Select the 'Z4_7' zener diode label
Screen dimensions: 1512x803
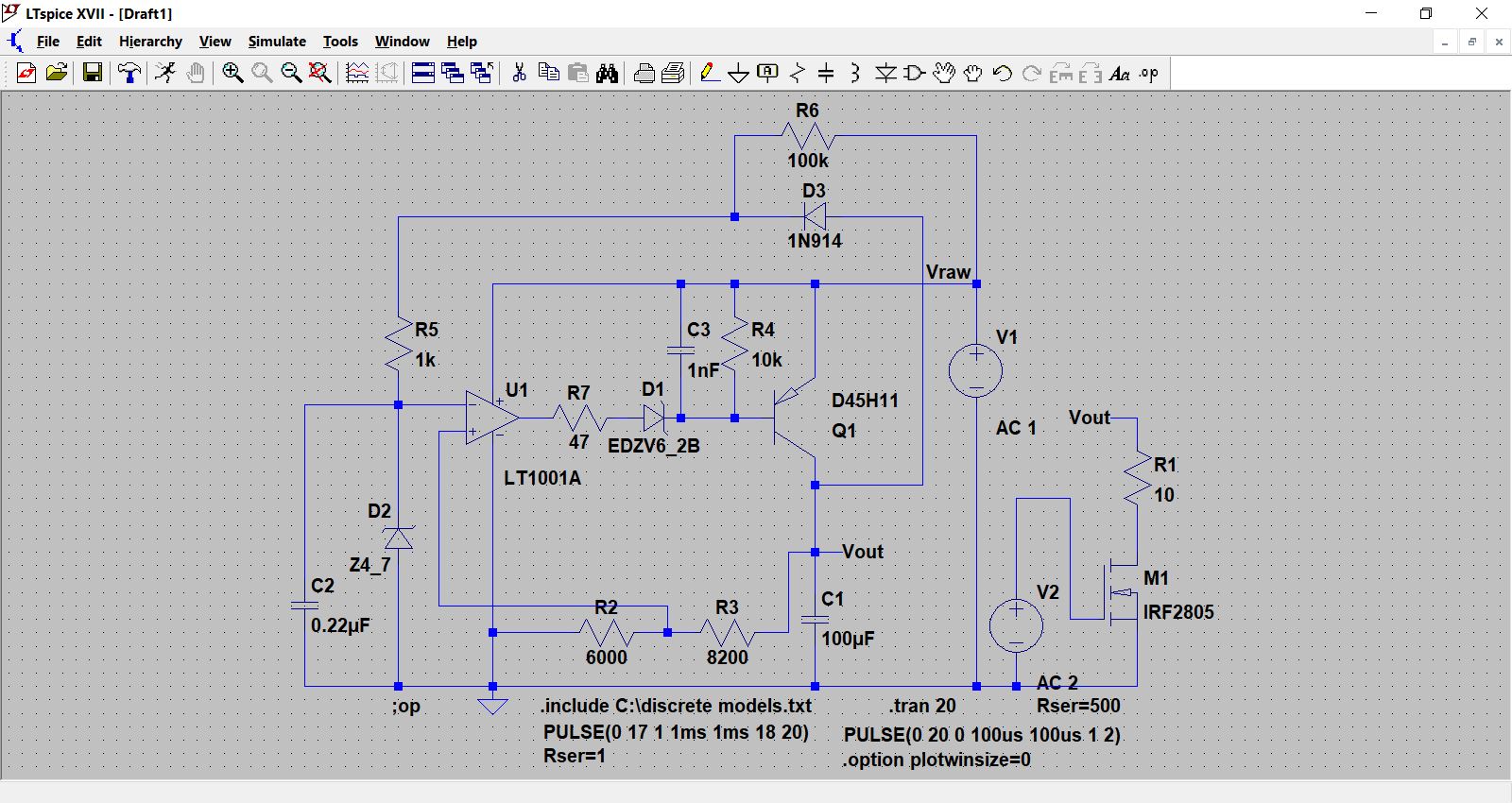[x=369, y=565]
